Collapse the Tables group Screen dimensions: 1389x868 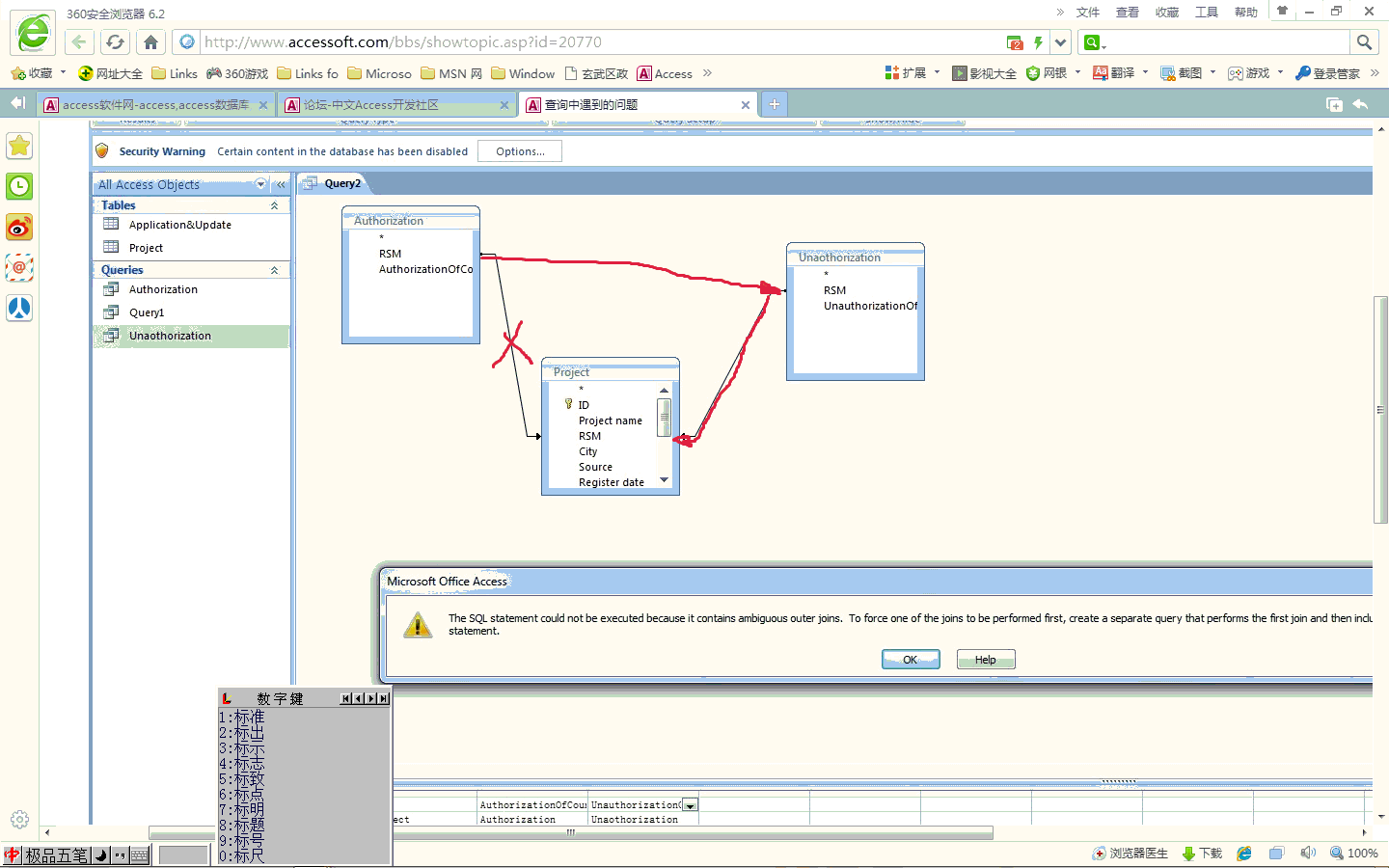tap(275, 205)
